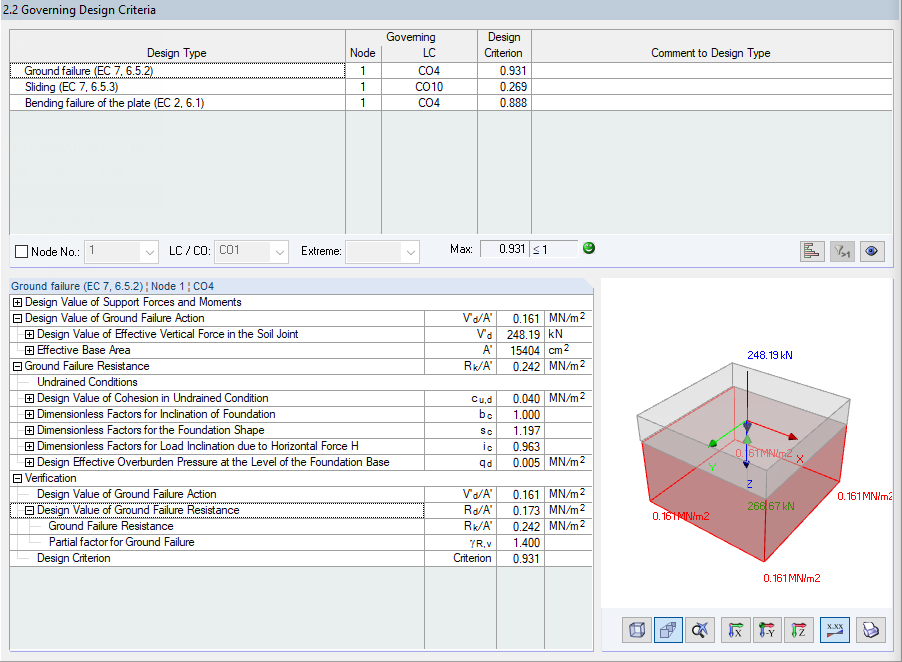
Task: Open the Node No. dropdown
Action: [x=149, y=252]
